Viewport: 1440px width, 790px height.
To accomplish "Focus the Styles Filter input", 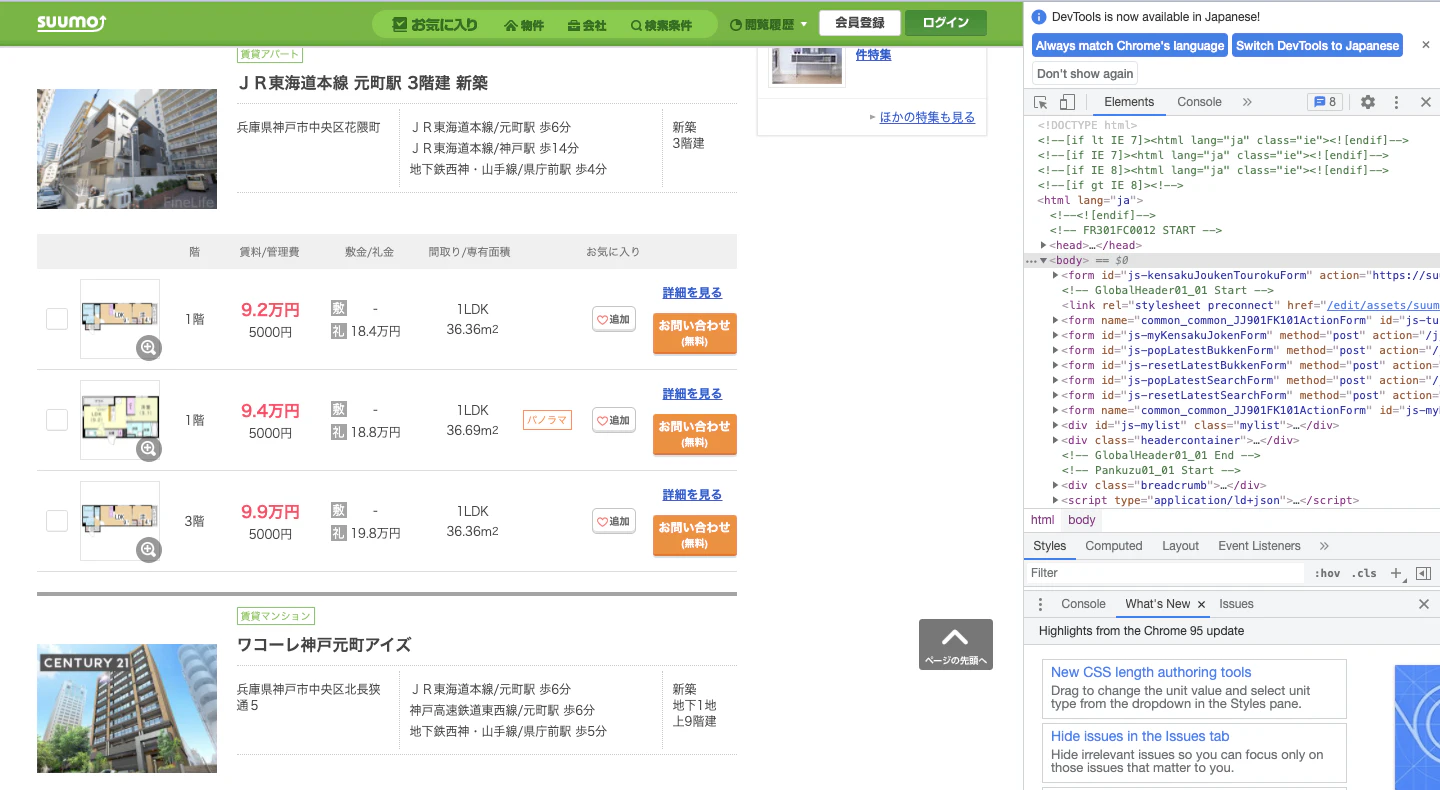I will coord(1166,573).
